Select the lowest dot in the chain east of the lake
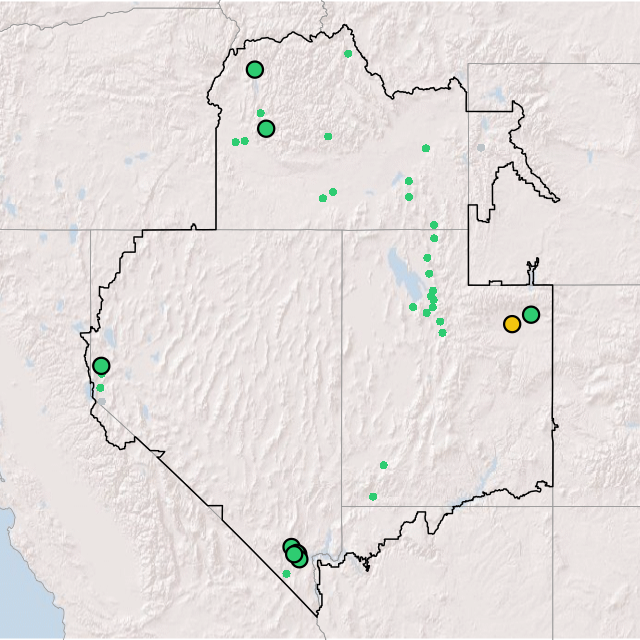This screenshot has height=640, width=640. (x=442, y=333)
